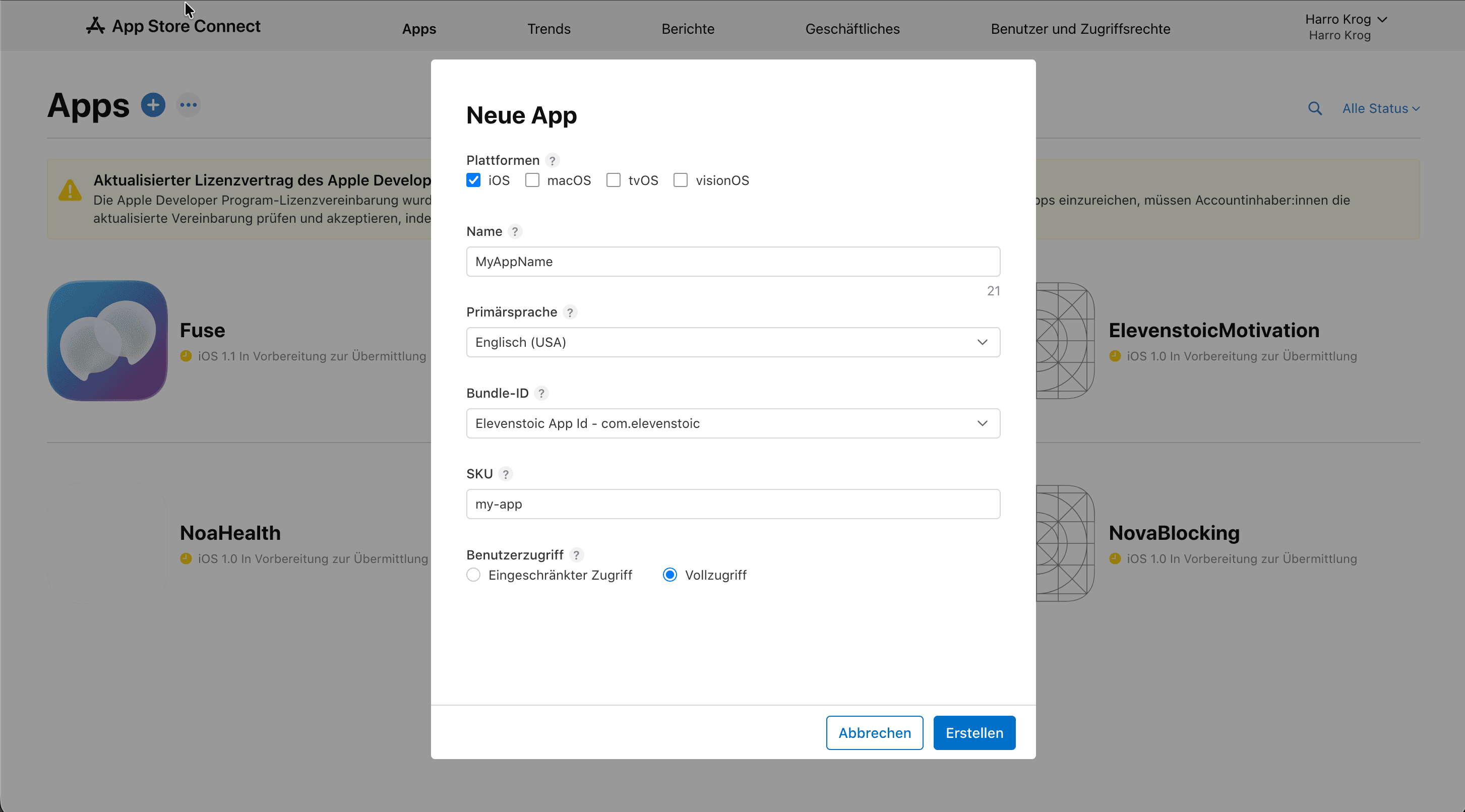Open the ElevenstoicMotivation app title link
Screen dimensions: 1465x812
(x=1213, y=330)
